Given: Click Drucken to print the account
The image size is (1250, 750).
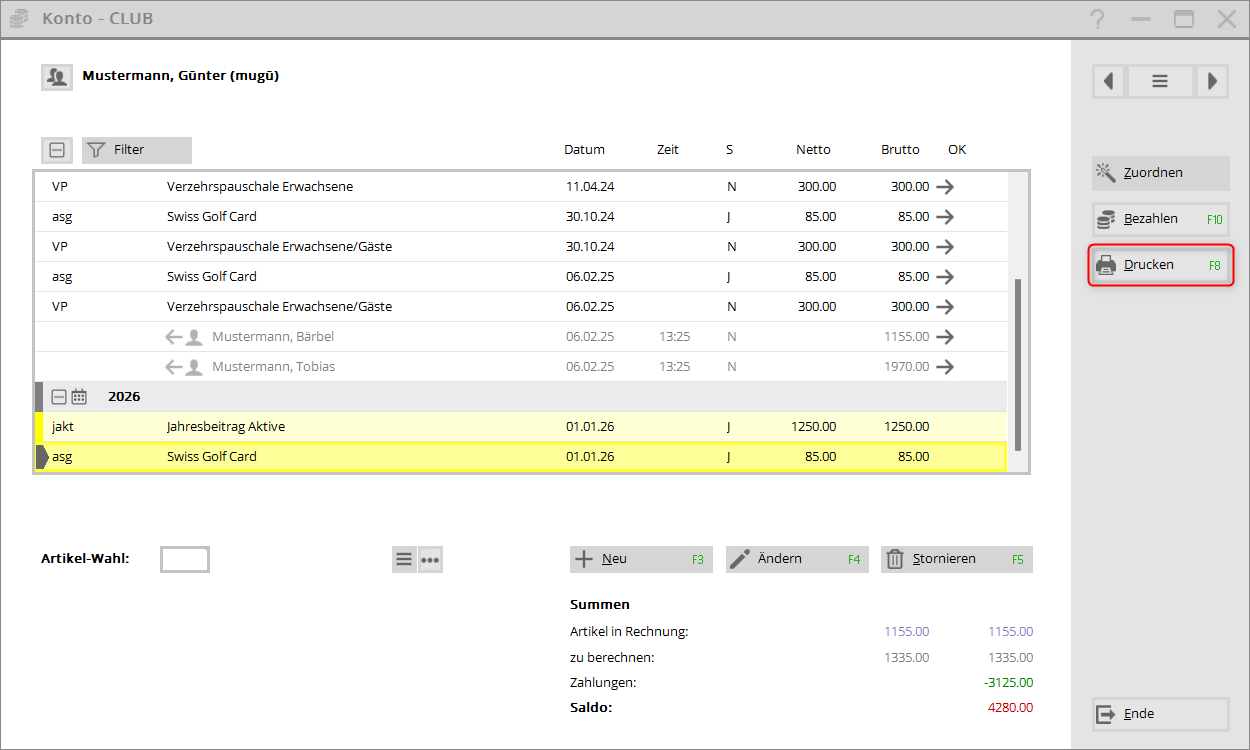Looking at the screenshot, I should pos(1160,266).
